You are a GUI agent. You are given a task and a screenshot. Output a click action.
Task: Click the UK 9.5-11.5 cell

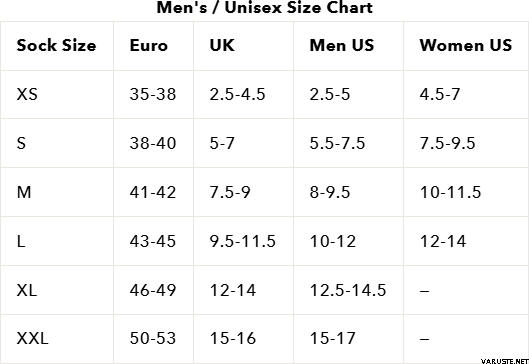tap(243, 241)
